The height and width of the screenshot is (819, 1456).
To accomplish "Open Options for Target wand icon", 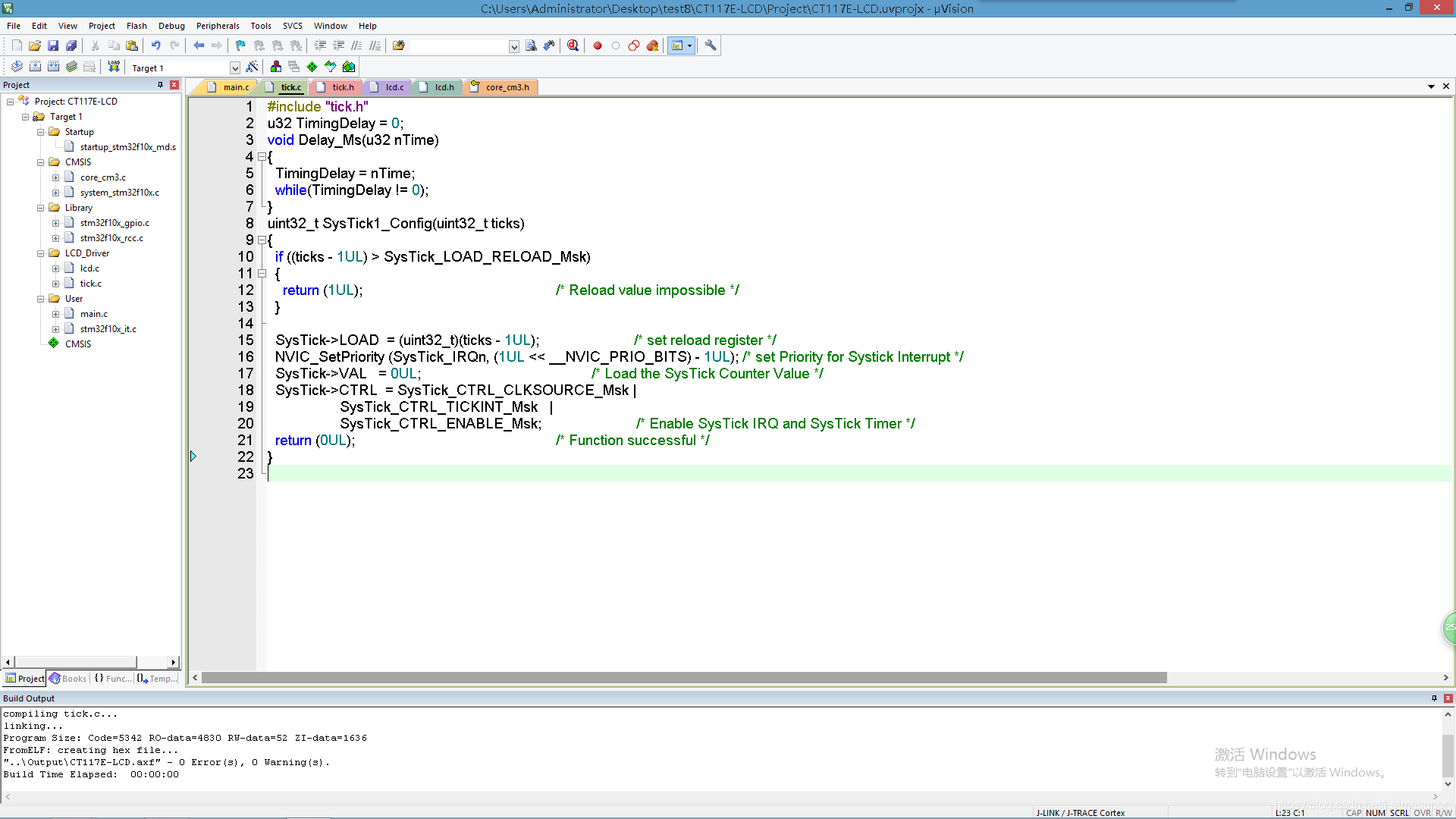I will click(x=253, y=67).
